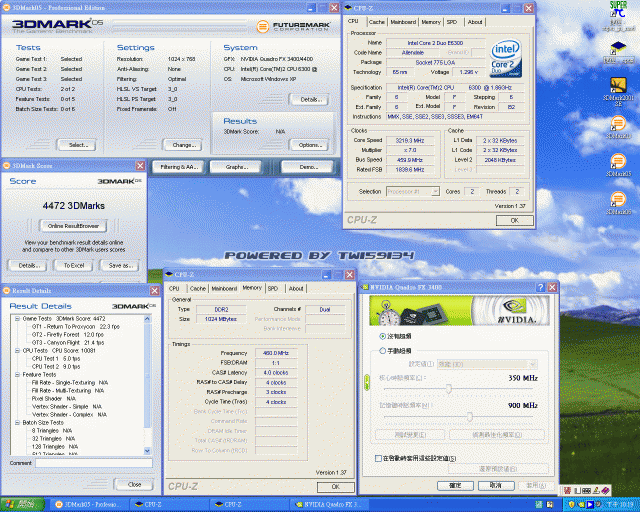
Task: Click the 350 MHz core clock slider
Action: pyautogui.click(x=449, y=388)
